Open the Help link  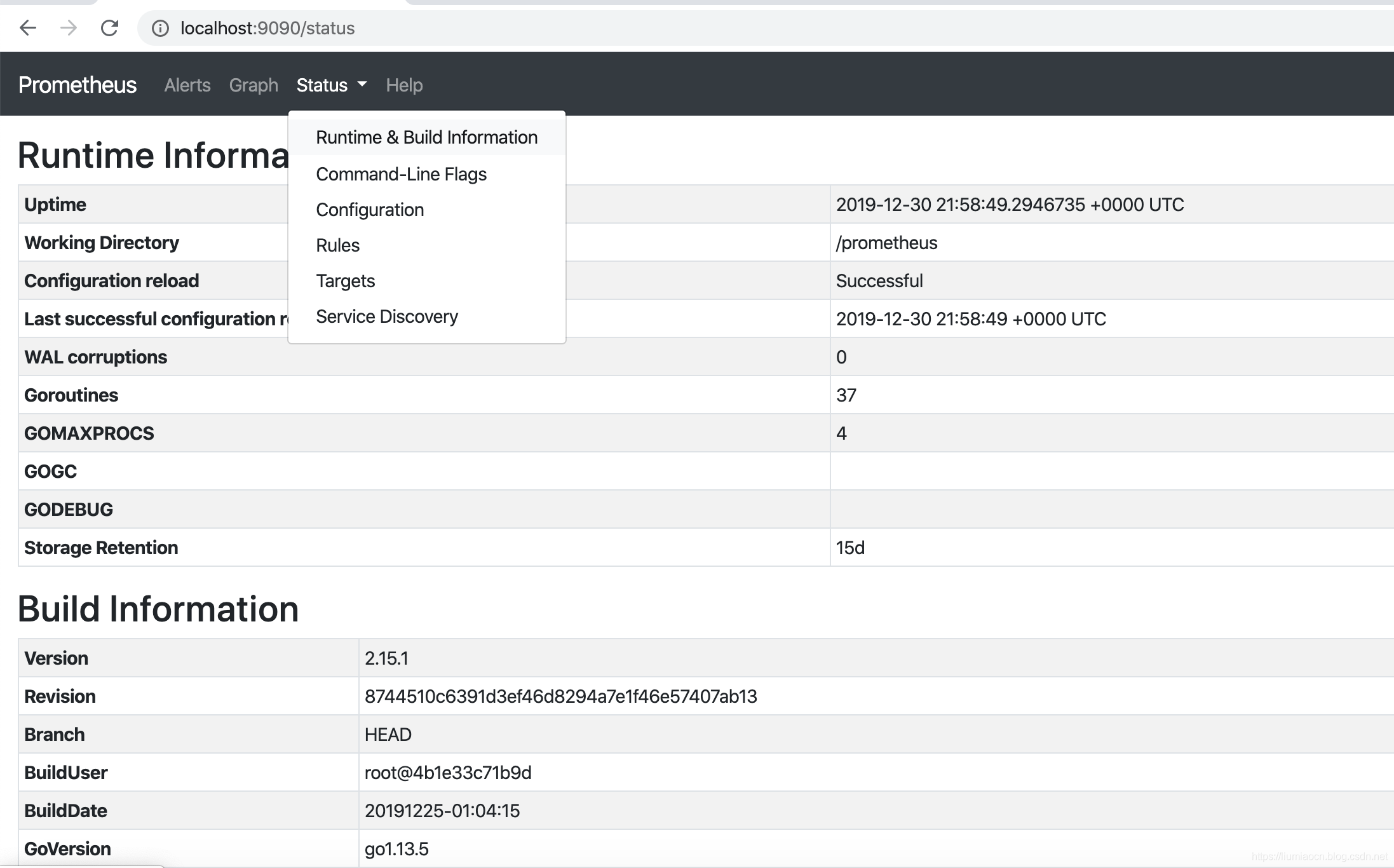click(404, 85)
